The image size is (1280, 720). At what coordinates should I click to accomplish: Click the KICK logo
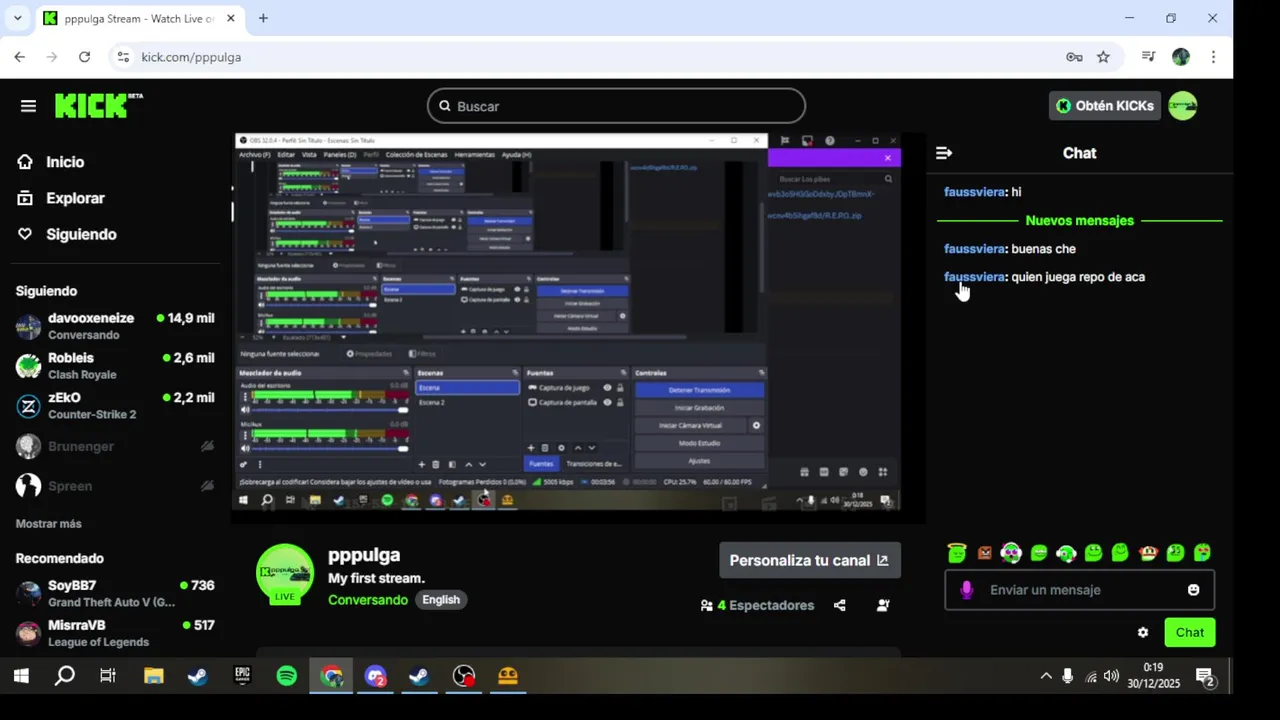[98, 106]
